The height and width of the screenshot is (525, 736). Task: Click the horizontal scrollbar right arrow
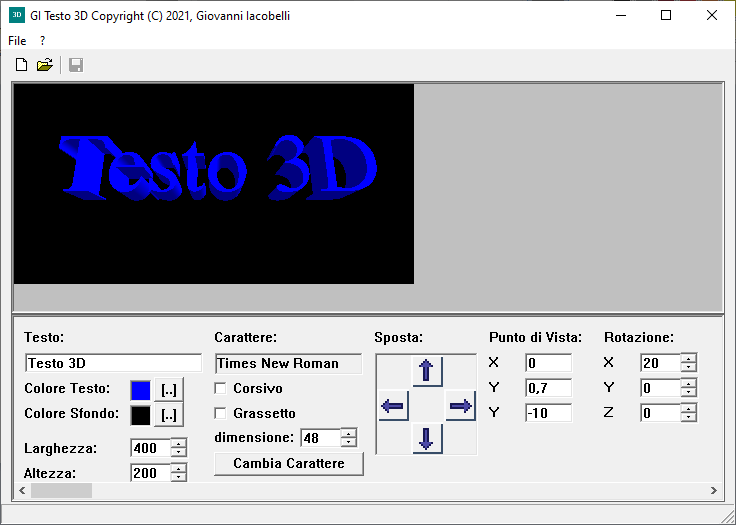coord(713,491)
